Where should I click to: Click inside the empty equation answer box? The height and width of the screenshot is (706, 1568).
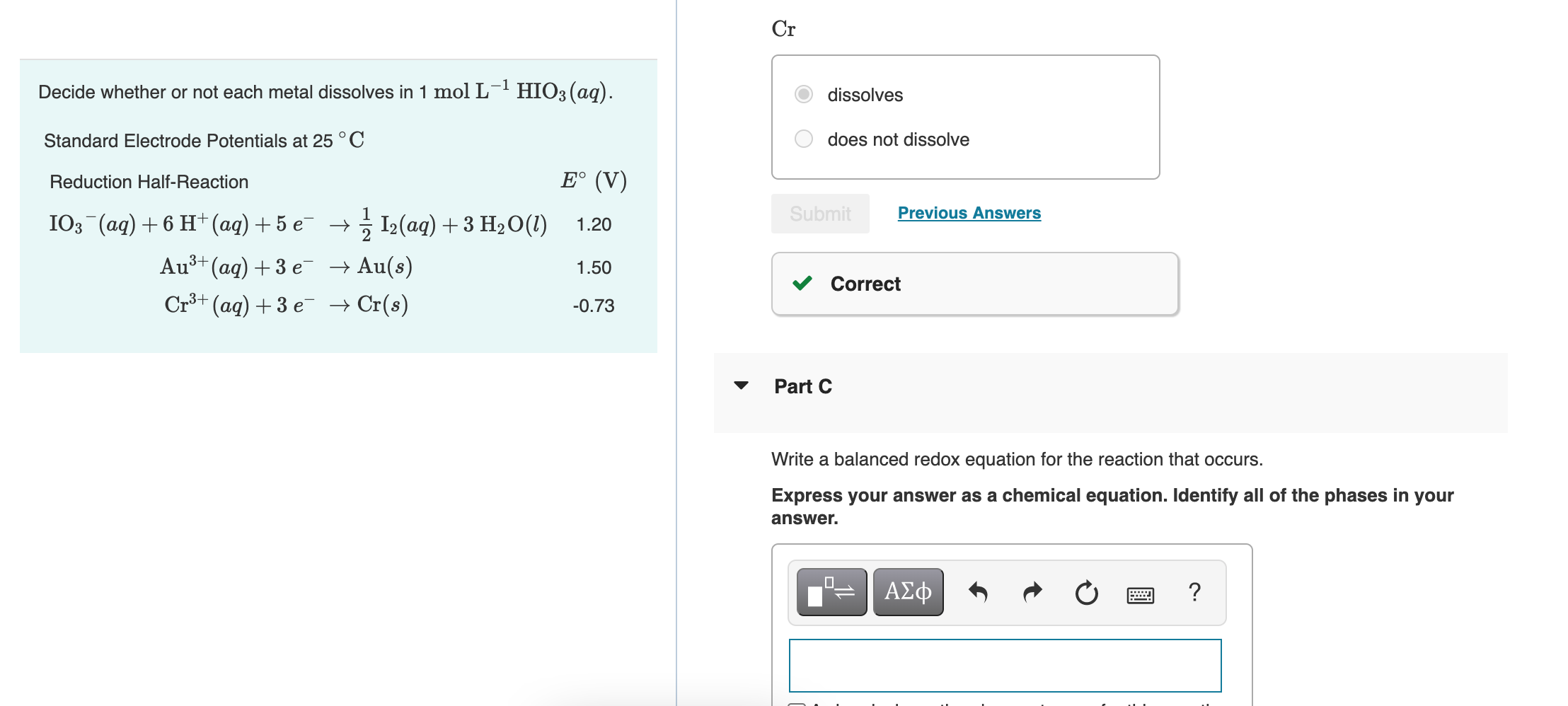click(1005, 665)
